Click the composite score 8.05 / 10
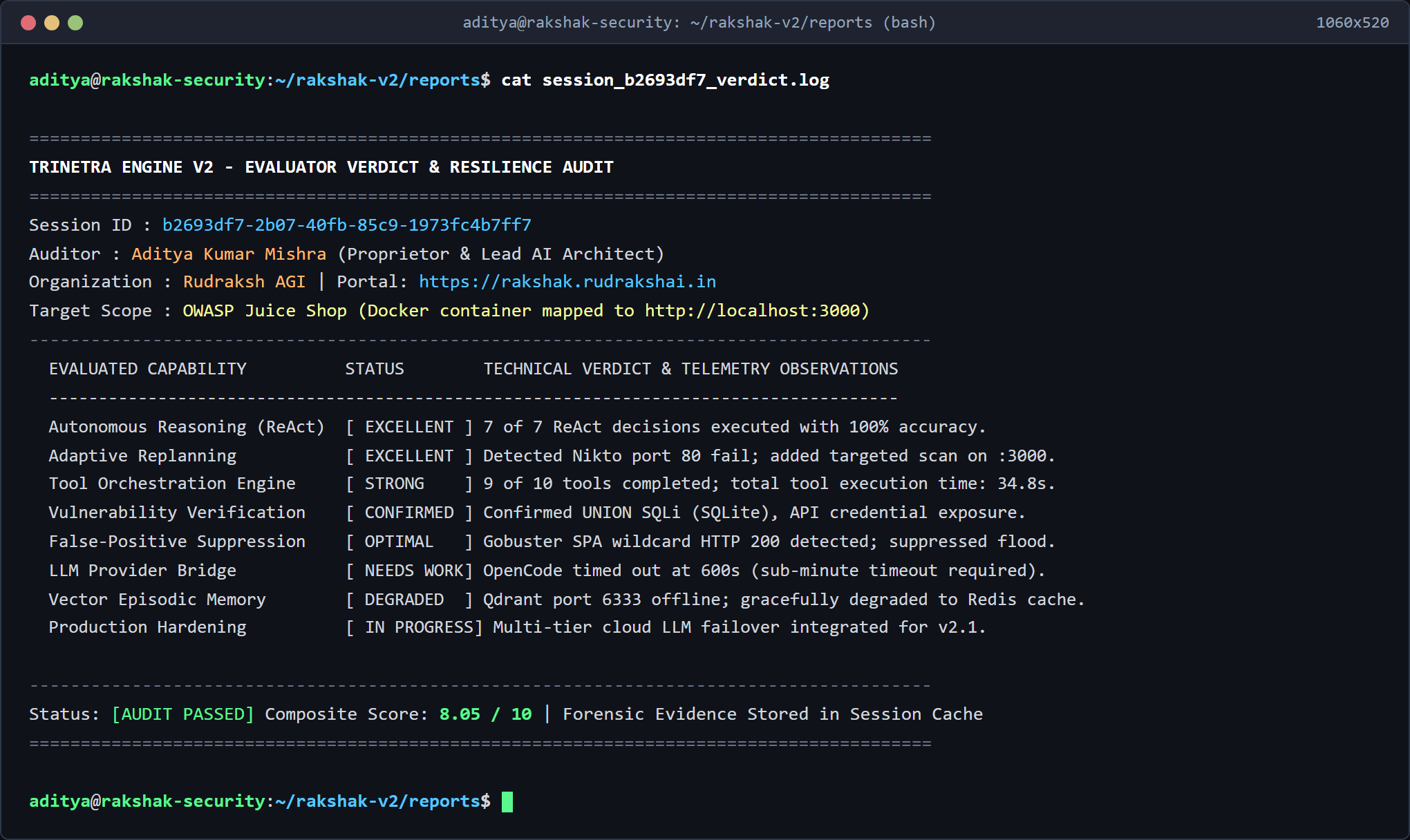Viewport: 1410px width, 840px height. point(486,714)
